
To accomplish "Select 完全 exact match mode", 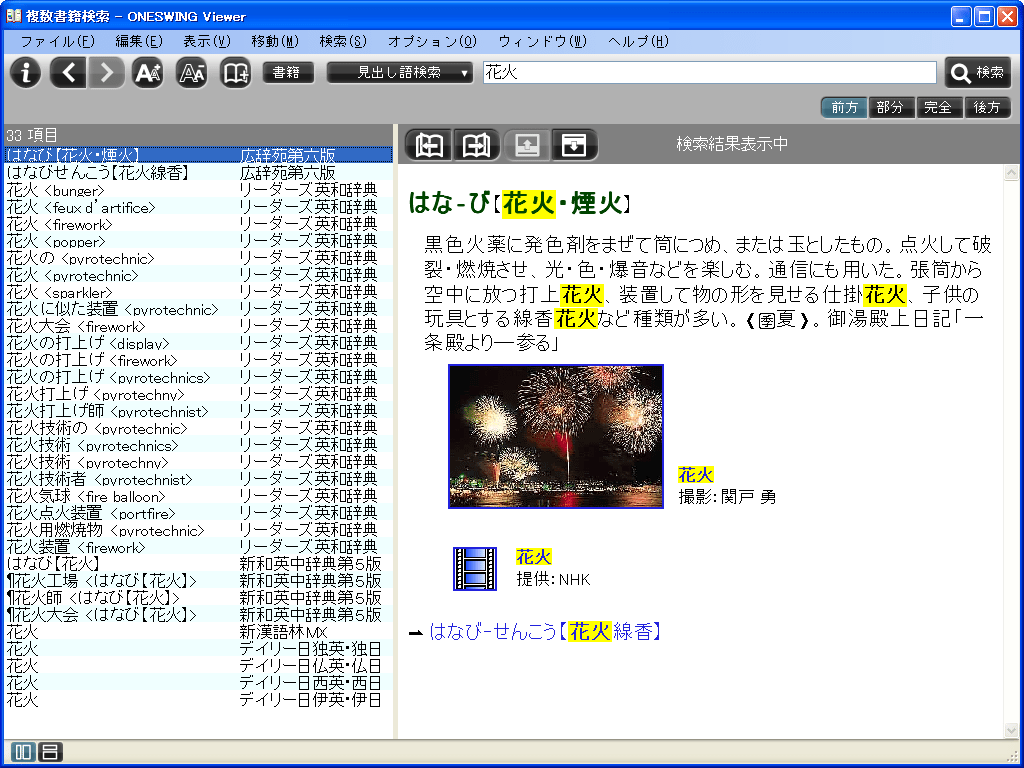I will click(x=940, y=107).
